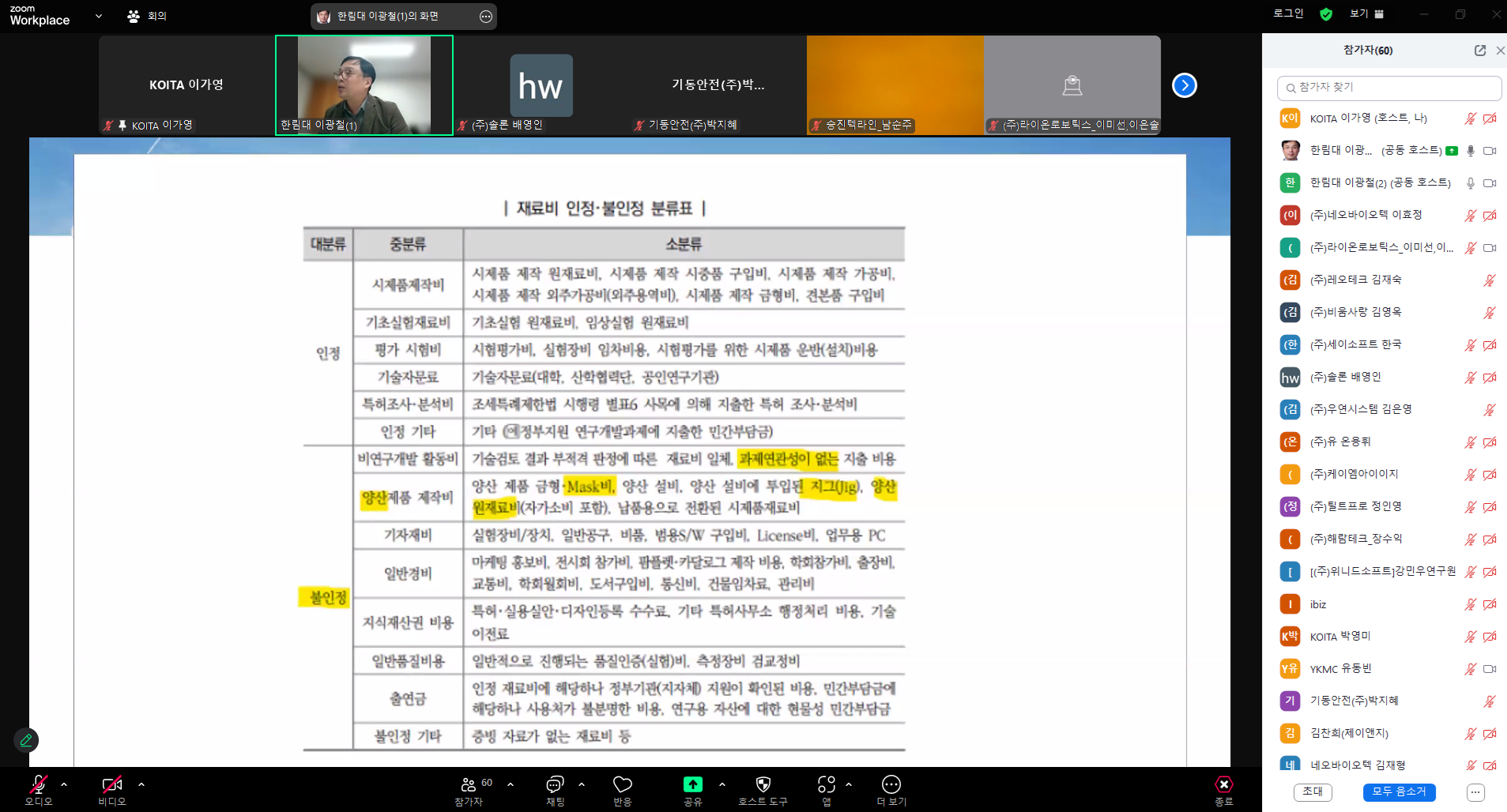Select participant (주)틸트프로 정인영

pyautogui.click(x=1389, y=506)
